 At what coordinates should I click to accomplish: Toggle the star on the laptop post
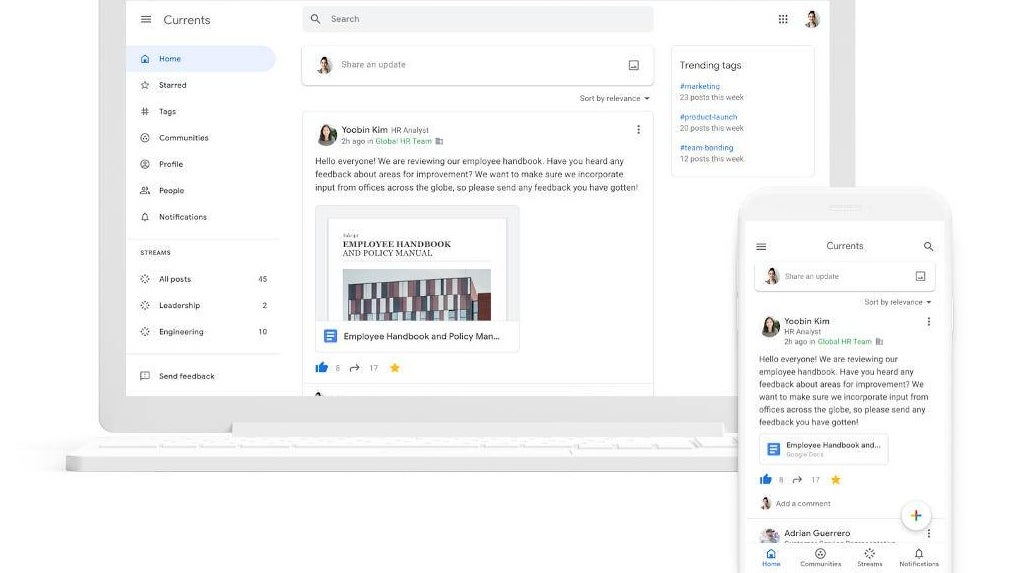pyautogui.click(x=395, y=368)
